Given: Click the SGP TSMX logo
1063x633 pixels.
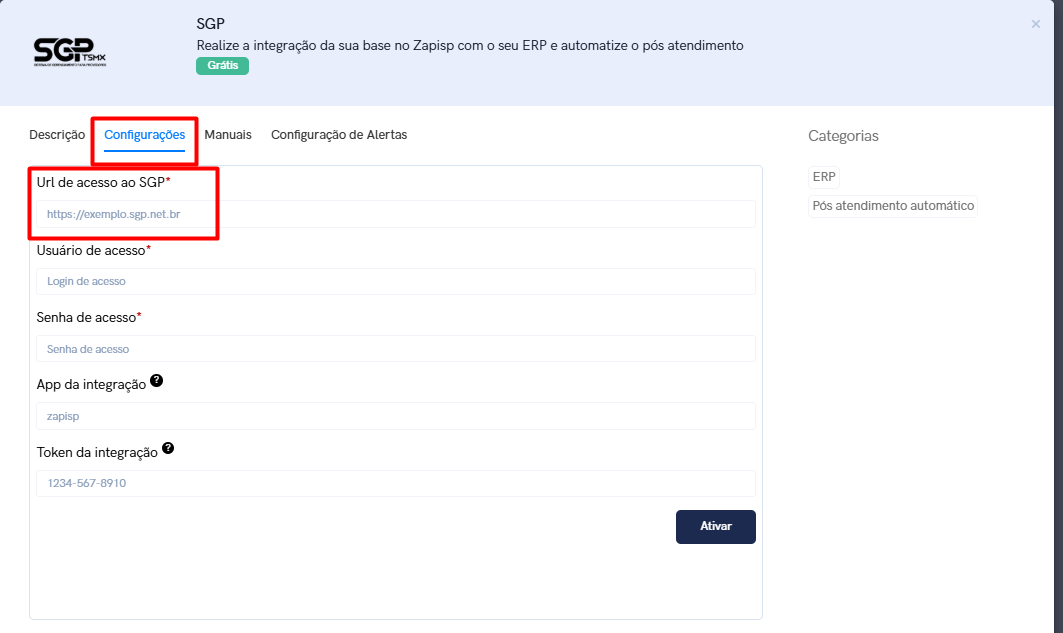Looking at the screenshot, I should click(68, 52).
